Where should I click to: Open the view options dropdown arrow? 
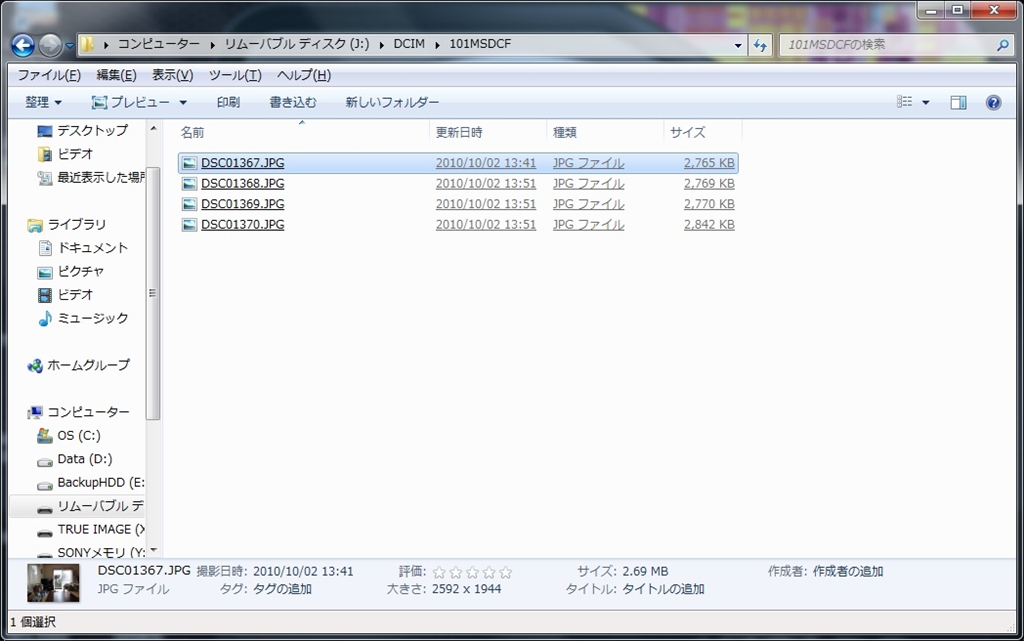click(x=925, y=102)
